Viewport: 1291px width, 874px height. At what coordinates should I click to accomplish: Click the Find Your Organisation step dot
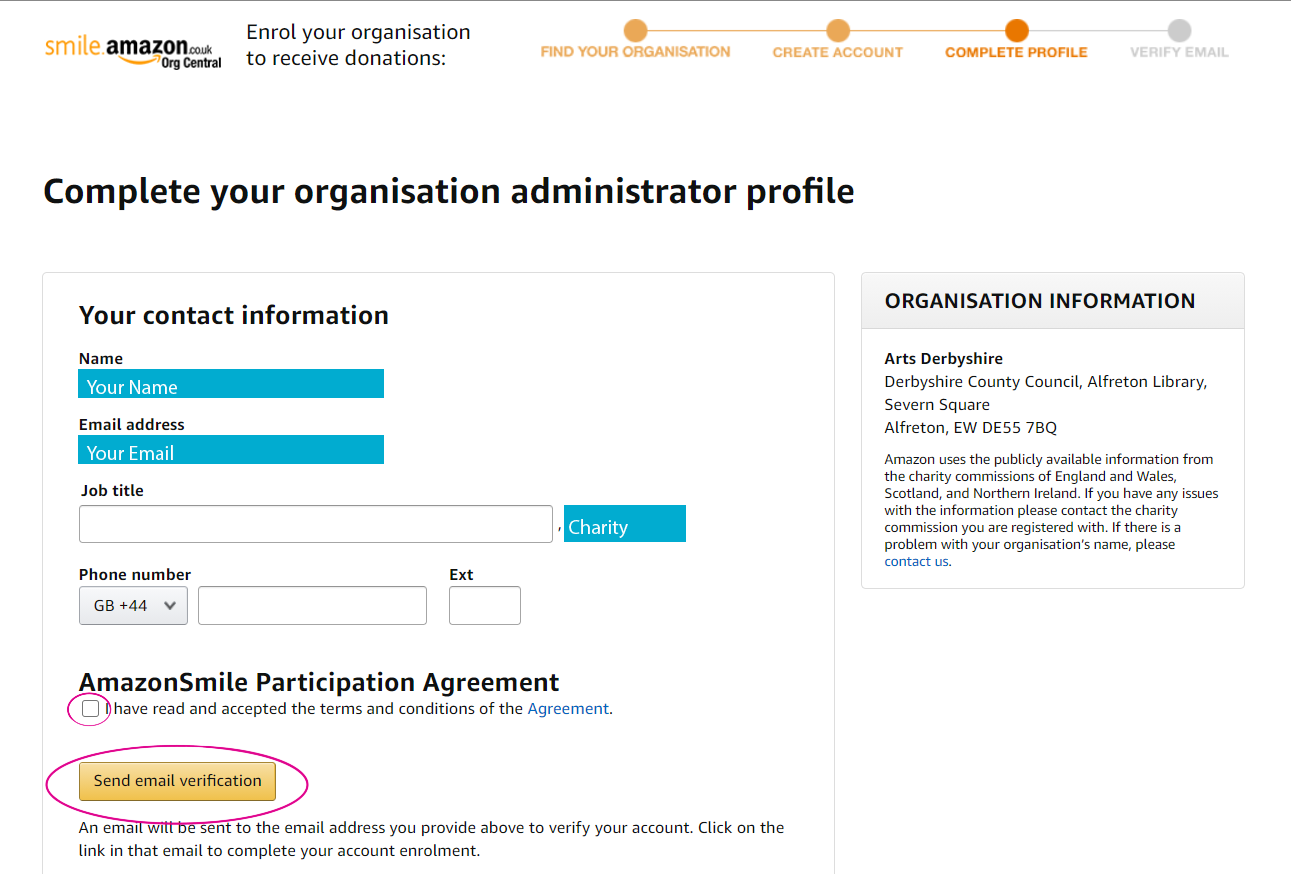[x=635, y=31]
